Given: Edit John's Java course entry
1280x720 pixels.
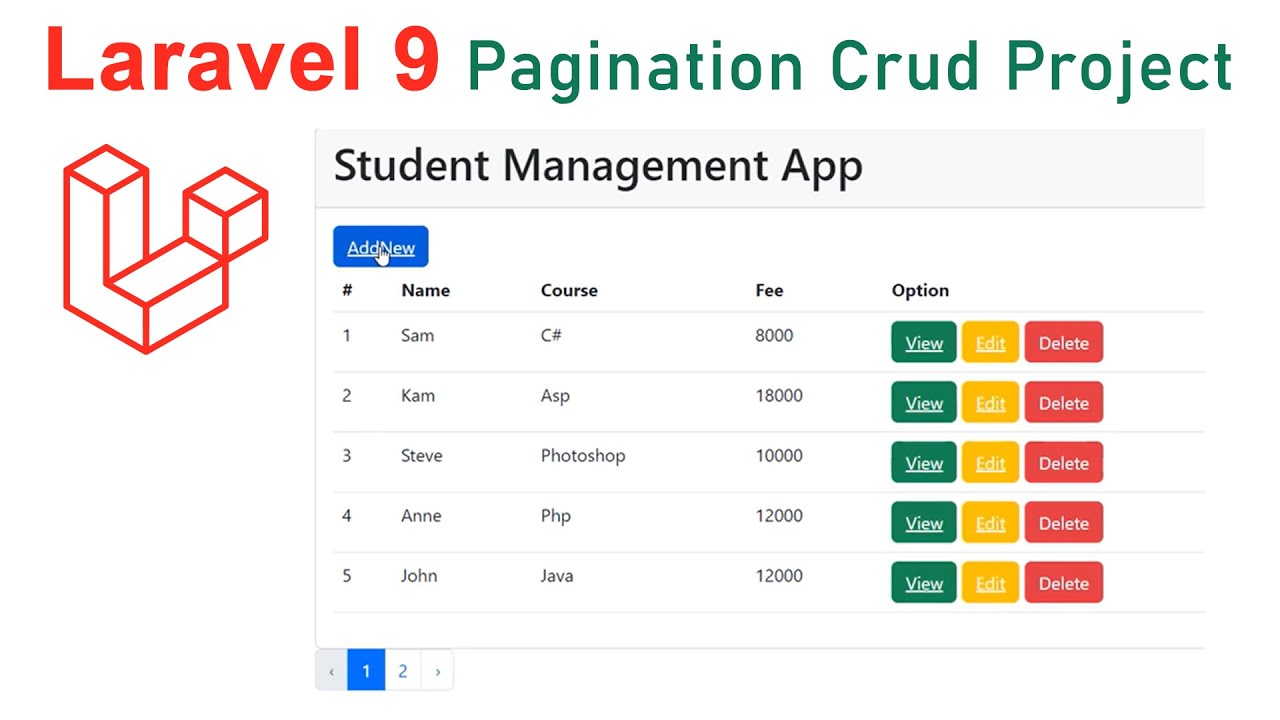Looking at the screenshot, I should [990, 583].
